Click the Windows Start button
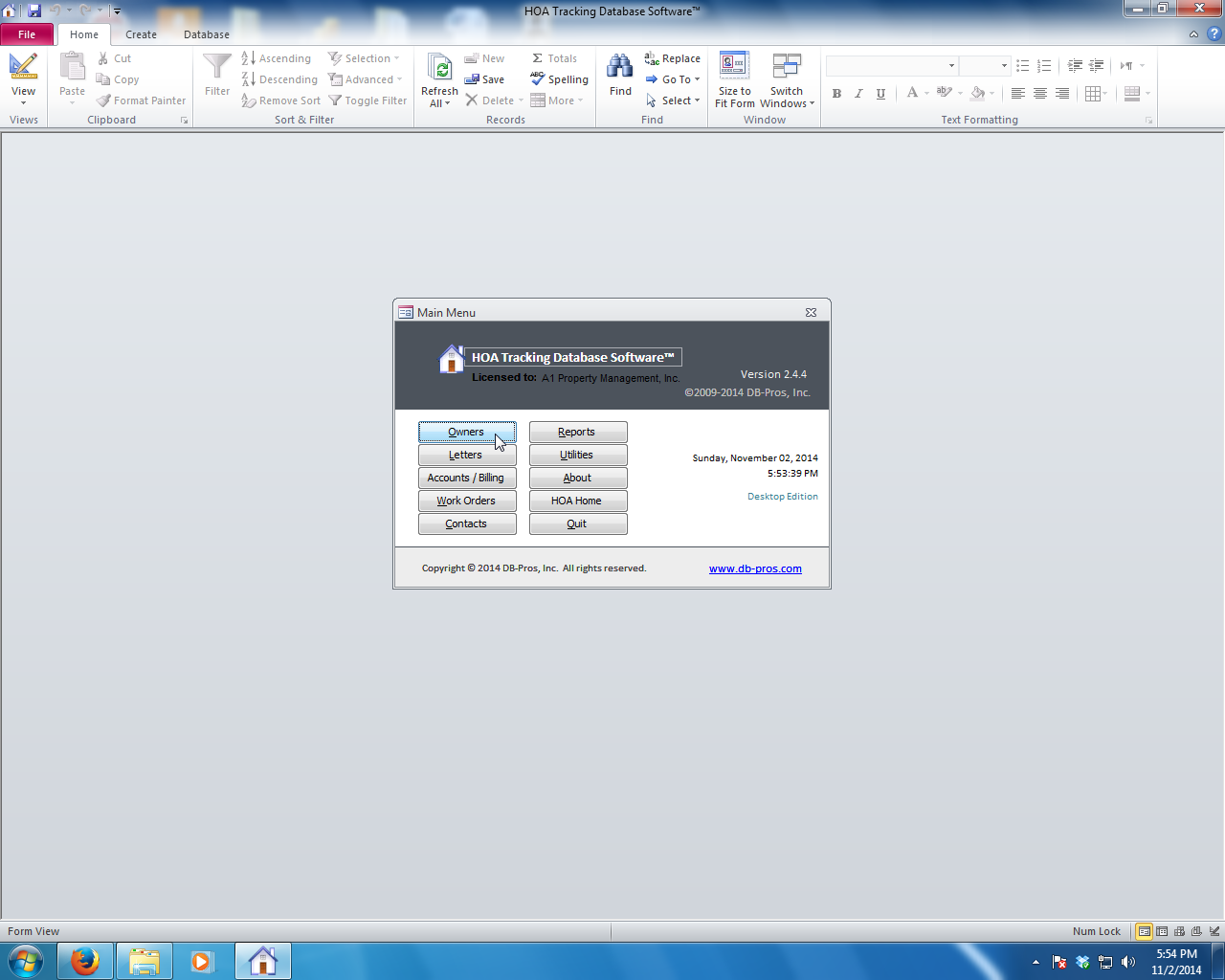 tap(26, 961)
